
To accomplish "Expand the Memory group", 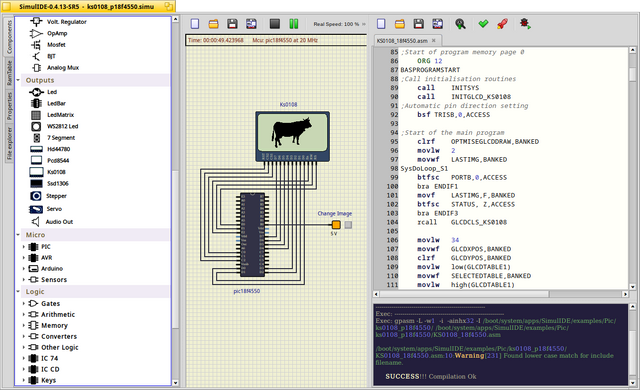I will click(24, 326).
